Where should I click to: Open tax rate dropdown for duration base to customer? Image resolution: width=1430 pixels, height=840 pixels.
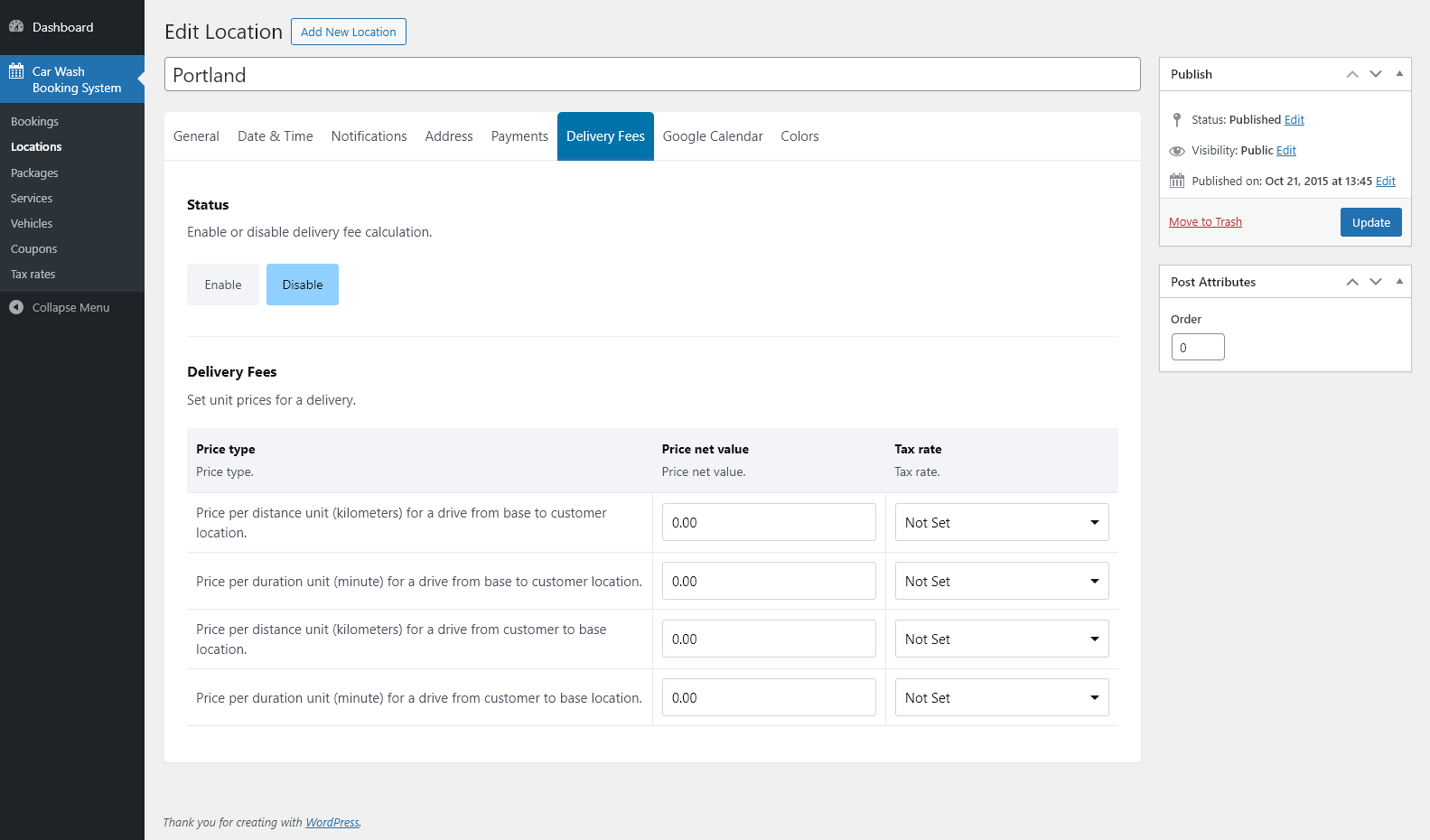click(x=1002, y=581)
